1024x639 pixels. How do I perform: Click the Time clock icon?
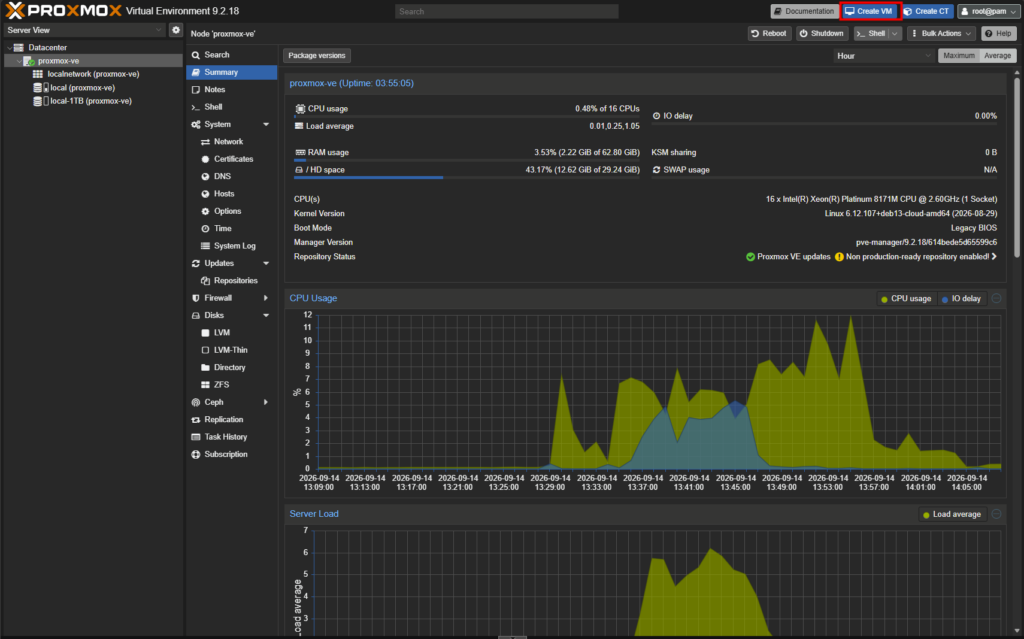[206, 229]
